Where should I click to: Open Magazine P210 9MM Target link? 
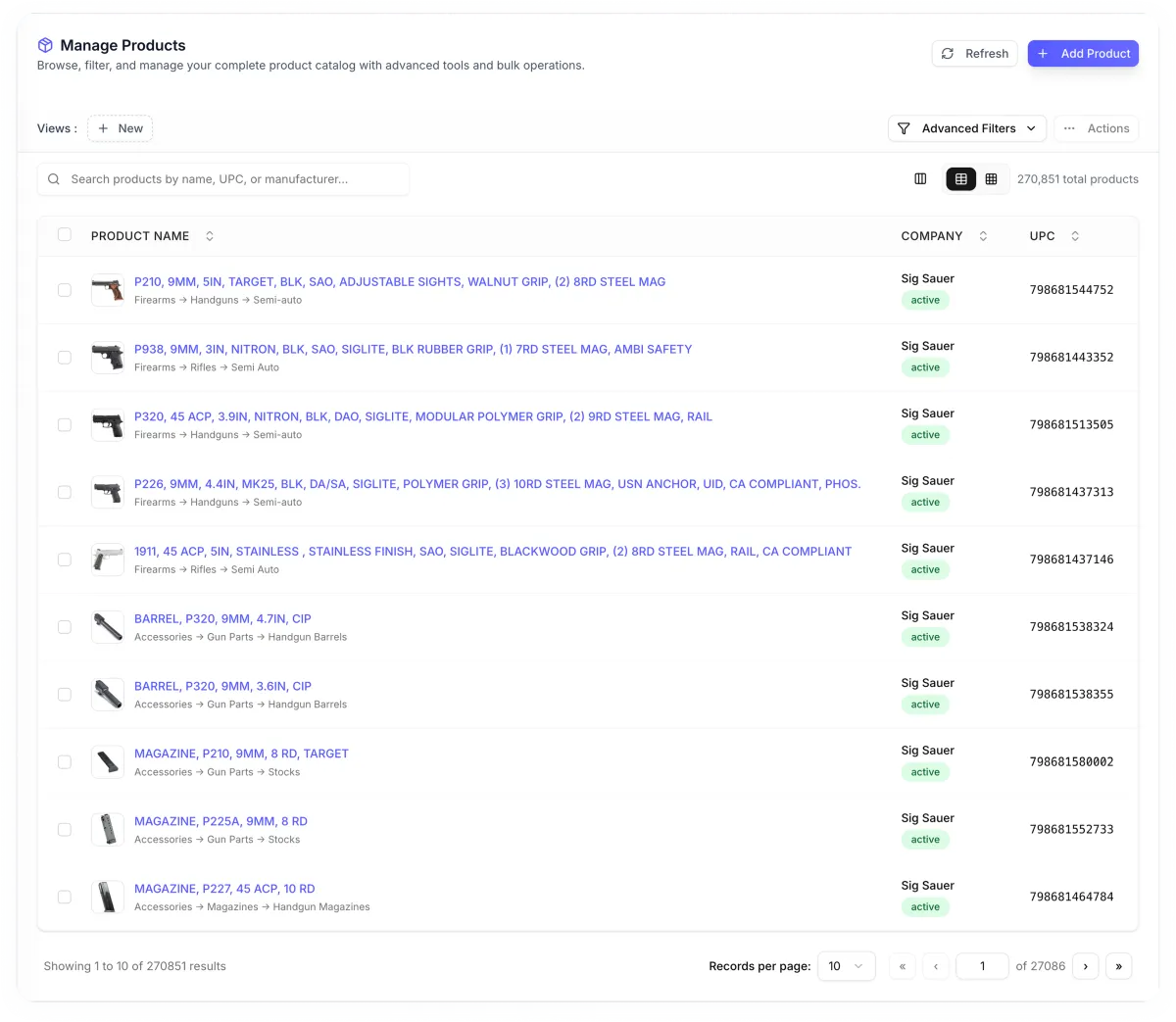(241, 754)
